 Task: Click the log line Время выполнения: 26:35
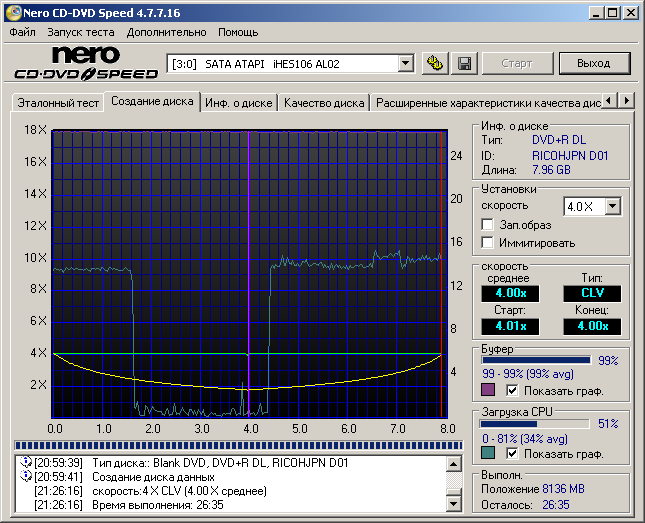click(158, 505)
